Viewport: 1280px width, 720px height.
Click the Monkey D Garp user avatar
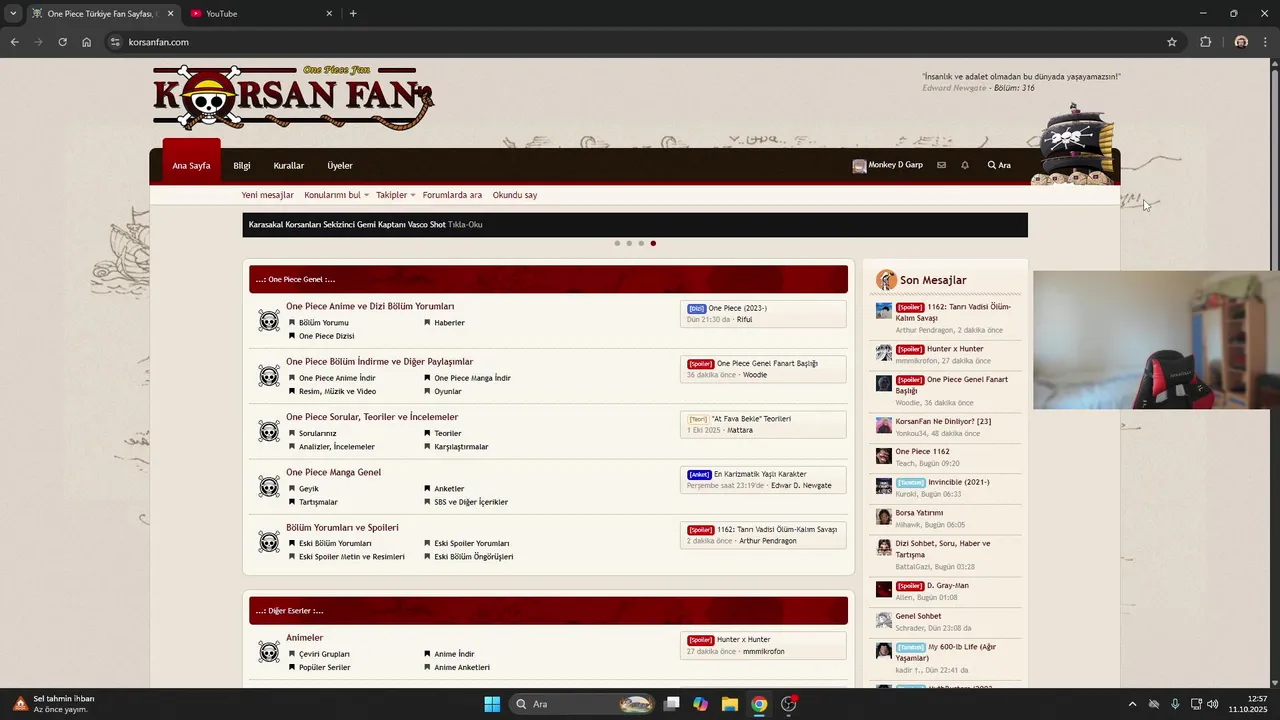coord(859,166)
